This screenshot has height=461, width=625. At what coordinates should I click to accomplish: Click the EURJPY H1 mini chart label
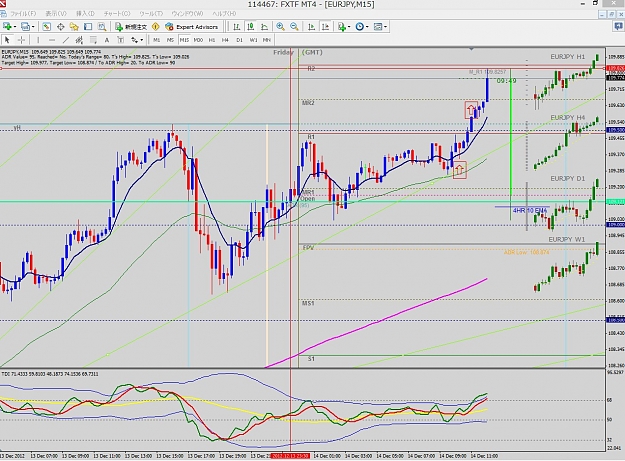[568, 57]
